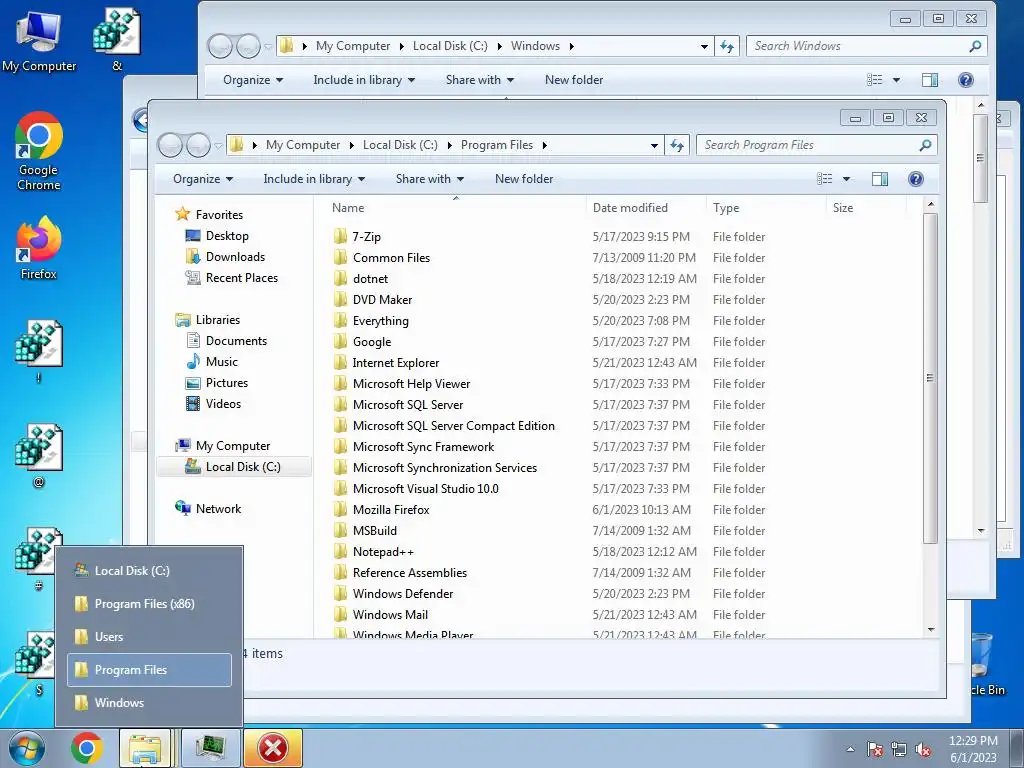Click New folder in Program Files window
Image resolution: width=1024 pixels, height=768 pixels.
pyautogui.click(x=524, y=179)
